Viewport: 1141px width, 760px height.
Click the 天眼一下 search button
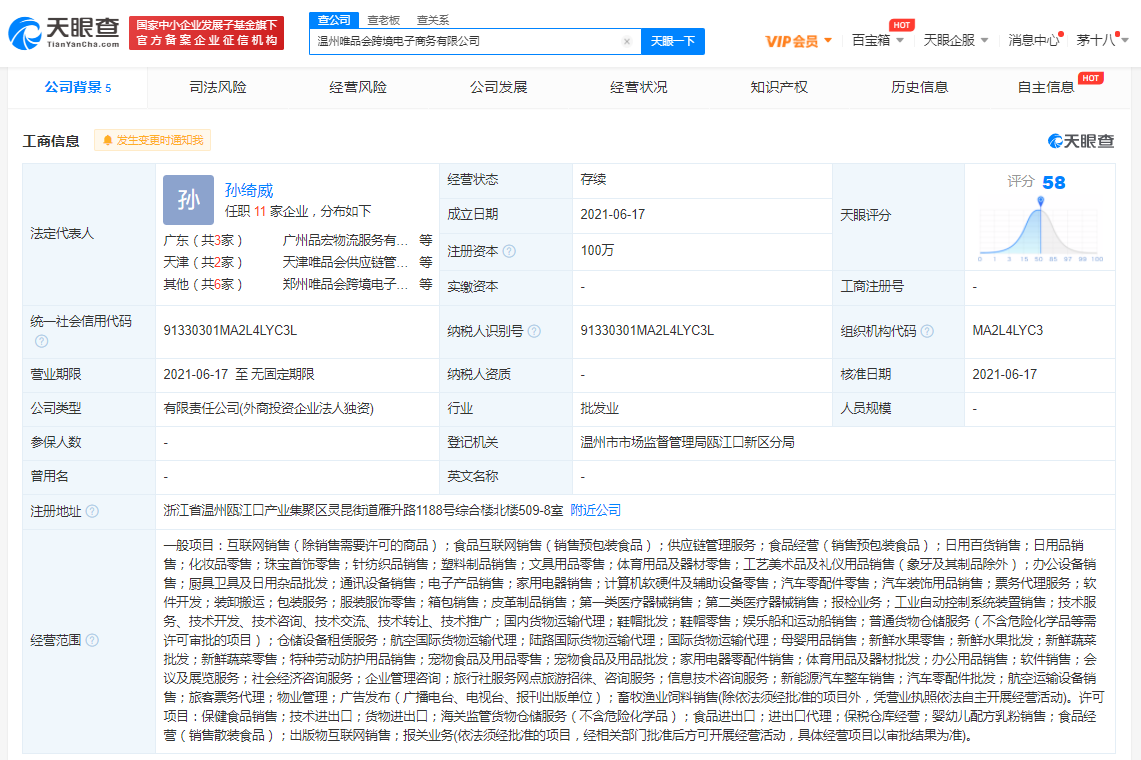672,41
